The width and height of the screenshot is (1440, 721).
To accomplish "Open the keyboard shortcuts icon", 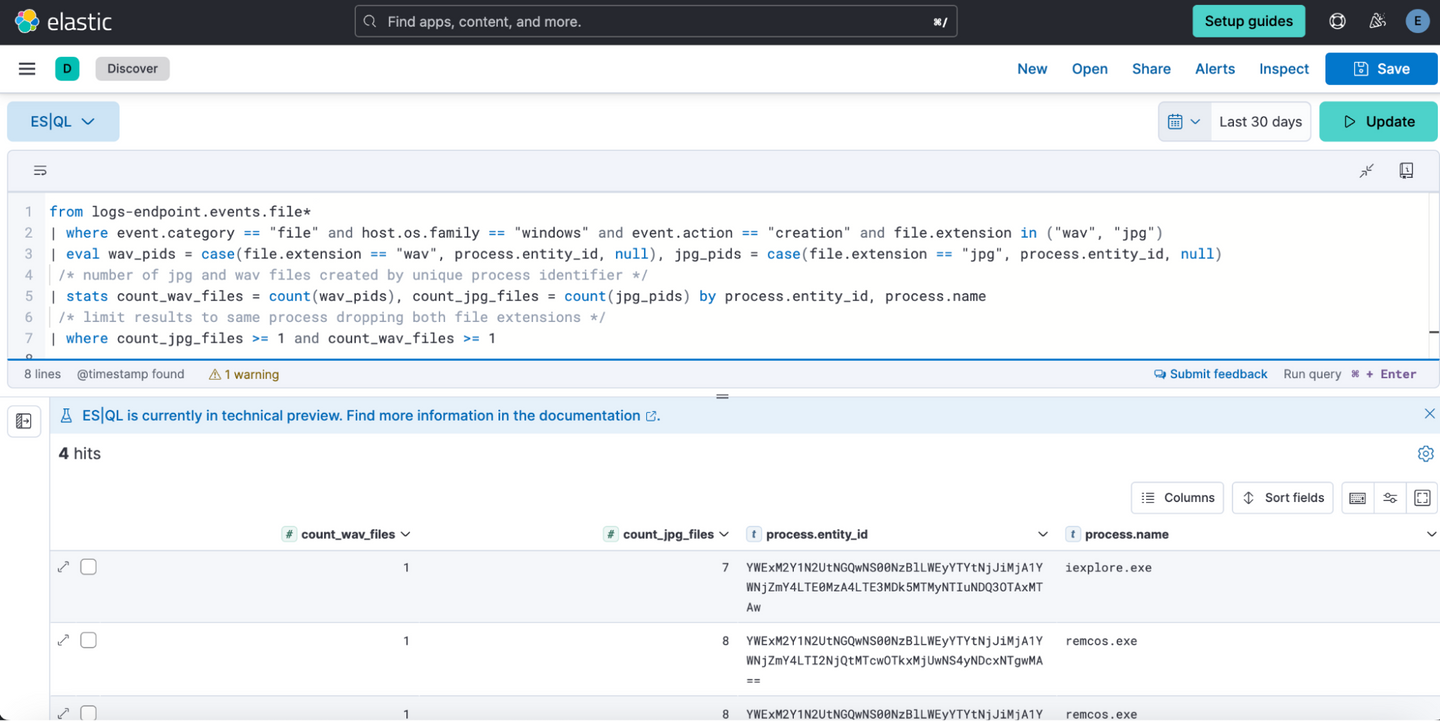I will [1357, 498].
